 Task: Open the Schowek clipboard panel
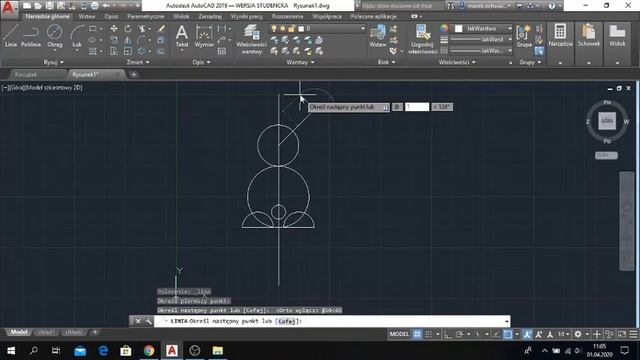(x=589, y=36)
